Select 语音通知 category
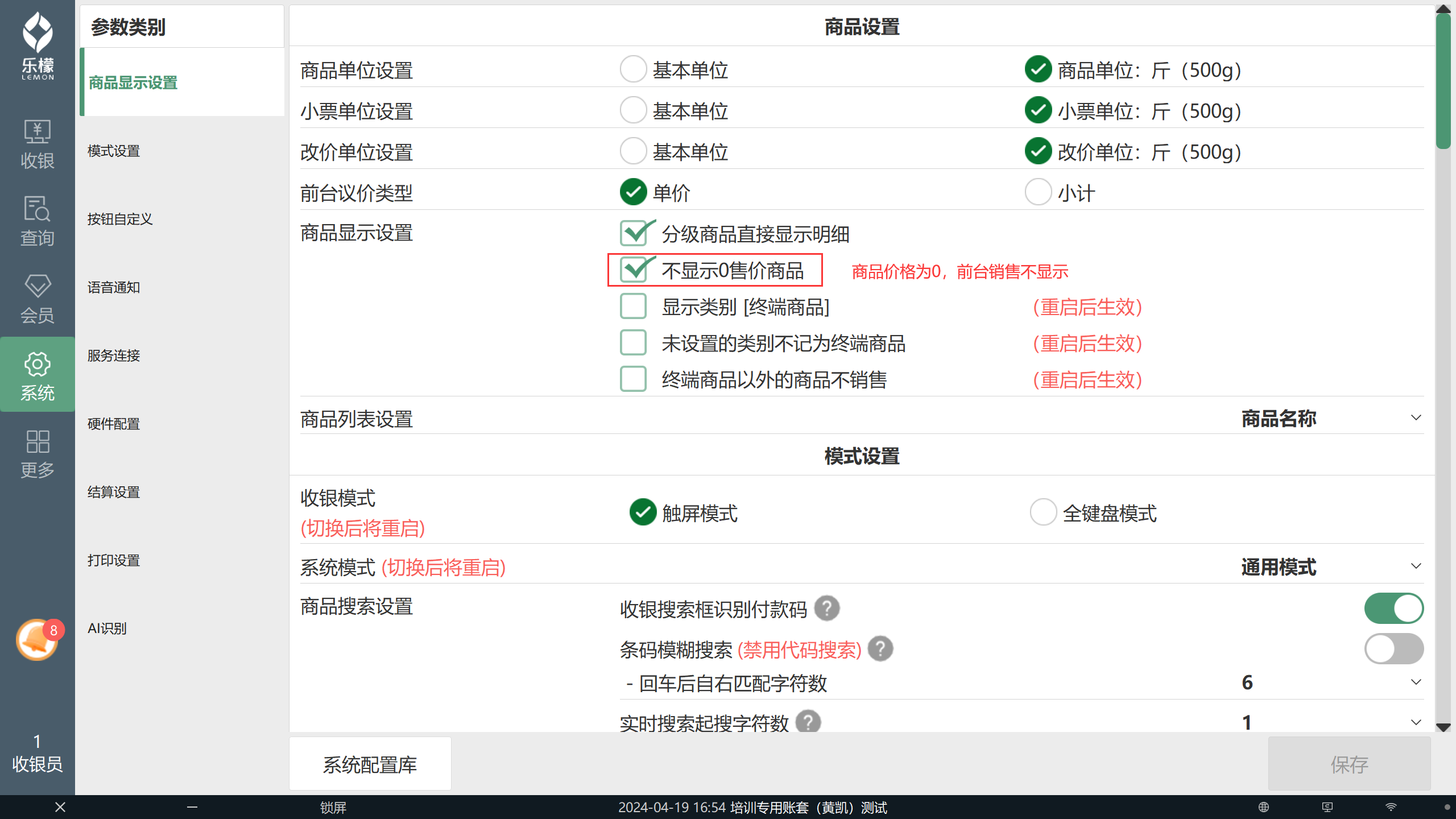 pos(182,287)
